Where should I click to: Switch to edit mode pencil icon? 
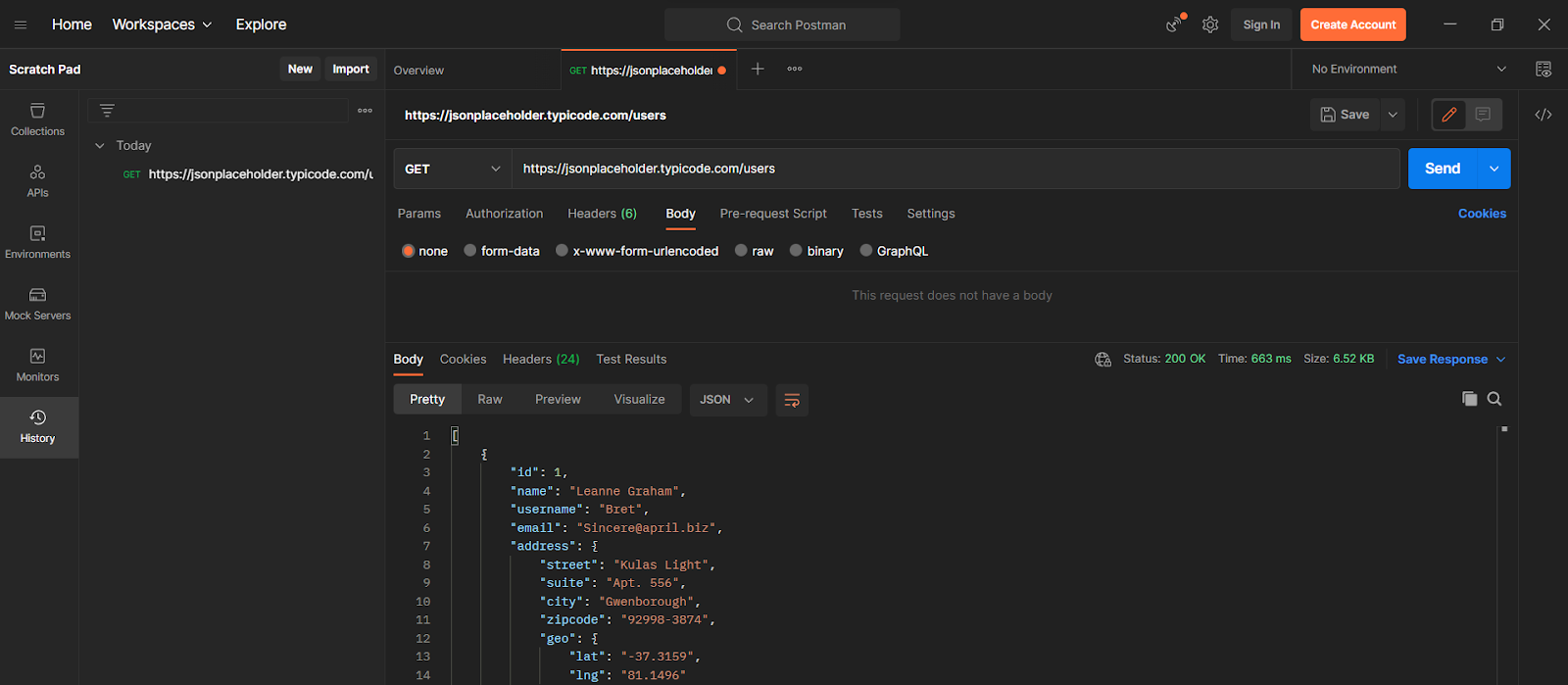tap(1449, 115)
